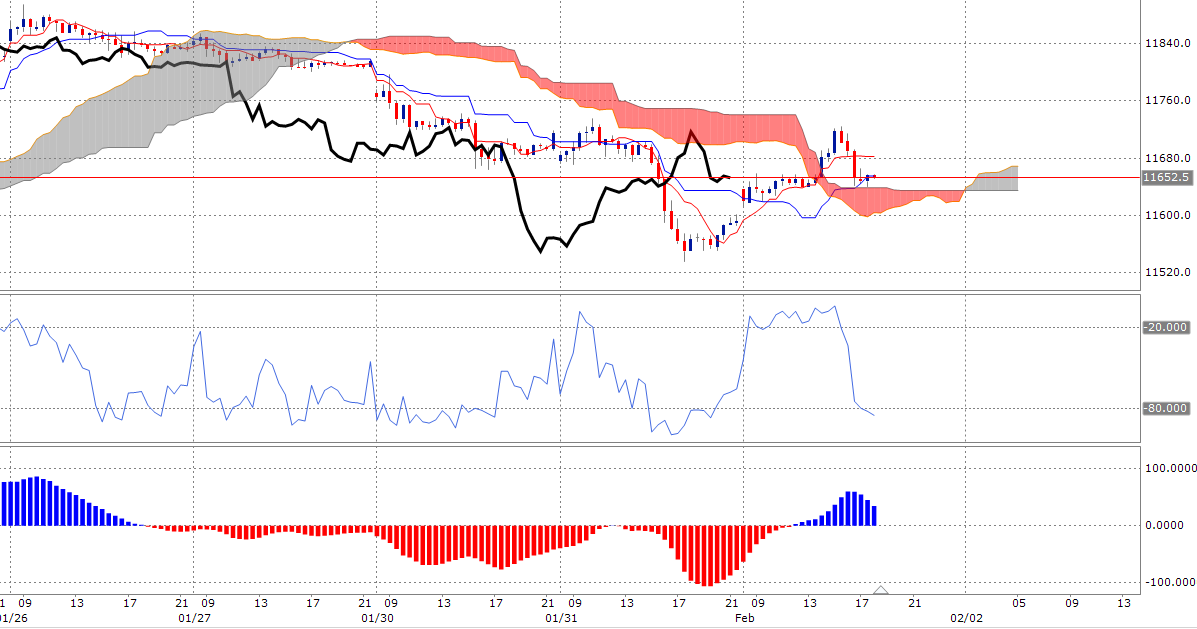Select the 01/30 date label
Viewport: 1197px width, 629px height.
[377, 618]
